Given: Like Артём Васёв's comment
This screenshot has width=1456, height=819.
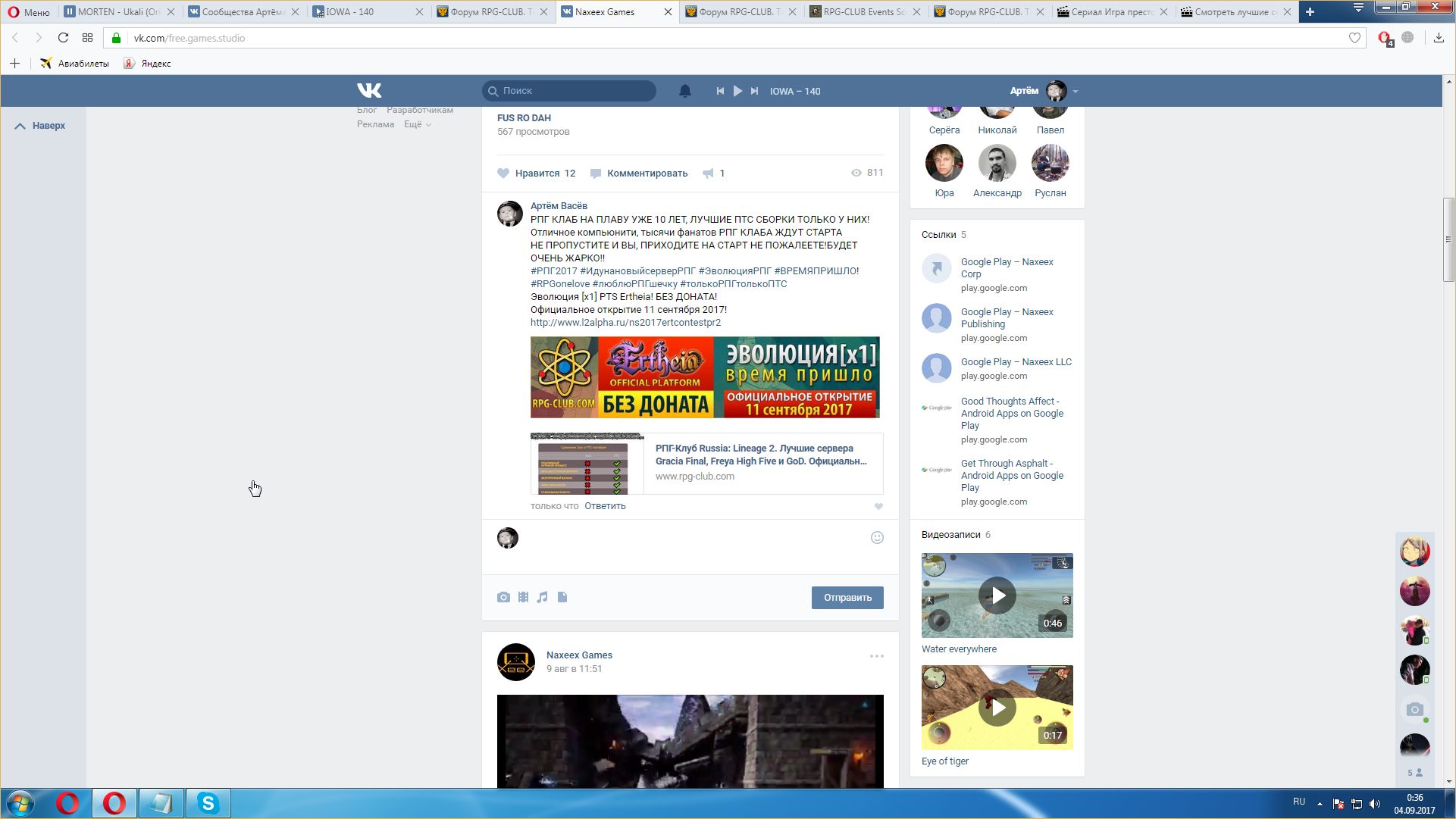Looking at the screenshot, I should (878, 506).
